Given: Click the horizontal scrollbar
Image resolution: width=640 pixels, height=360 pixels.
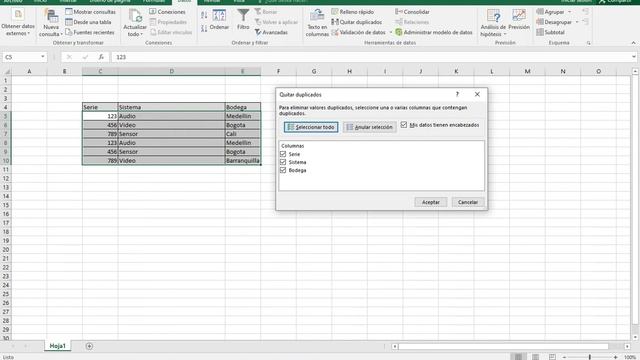Looking at the screenshot, I should (x=503, y=347).
